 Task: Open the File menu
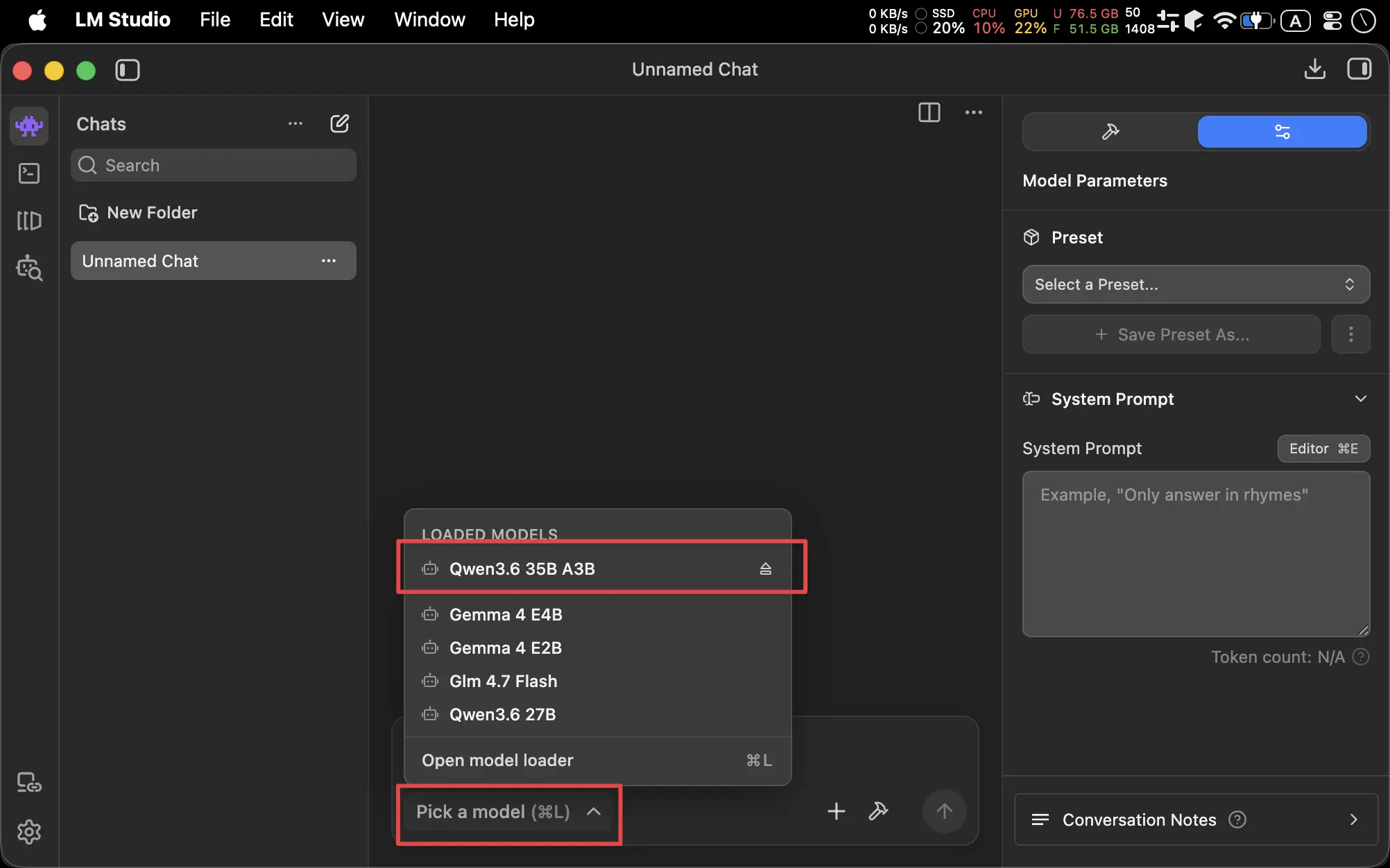(x=215, y=19)
